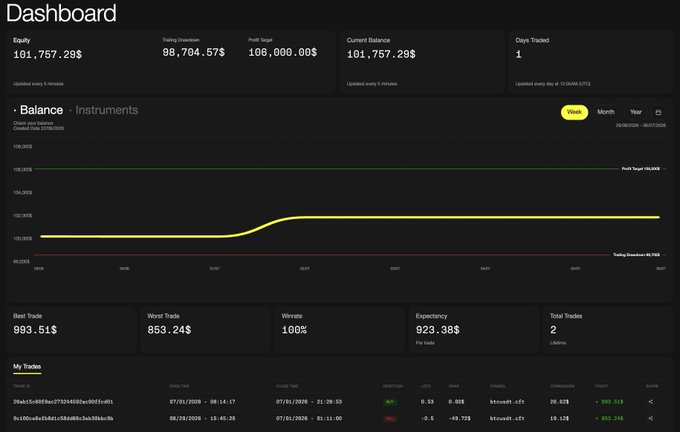The width and height of the screenshot is (680, 432).
Task: Click lots value 0.53
Action: (427, 402)
